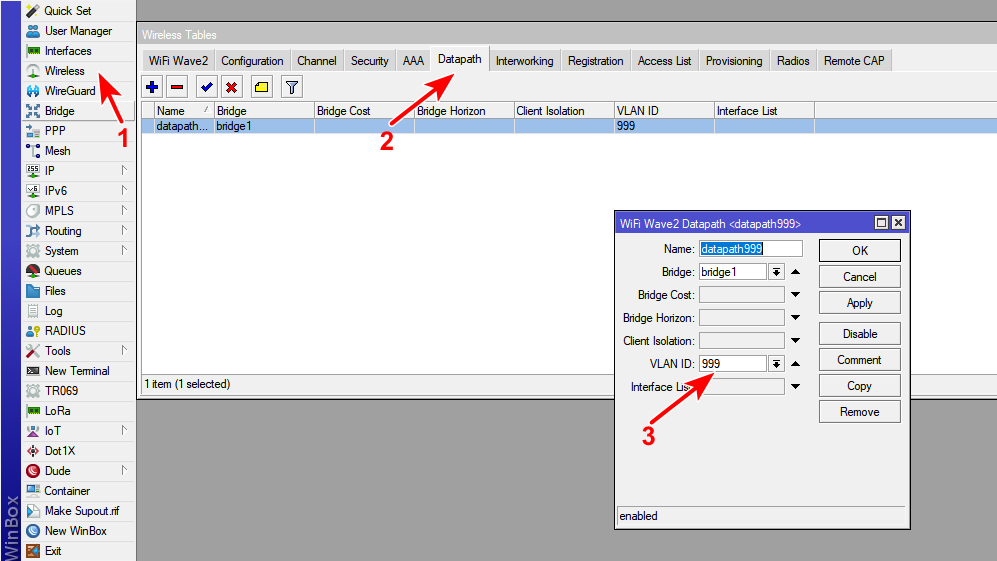Open User Manager menu entry
This screenshot has width=997, height=561.
coord(79,31)
